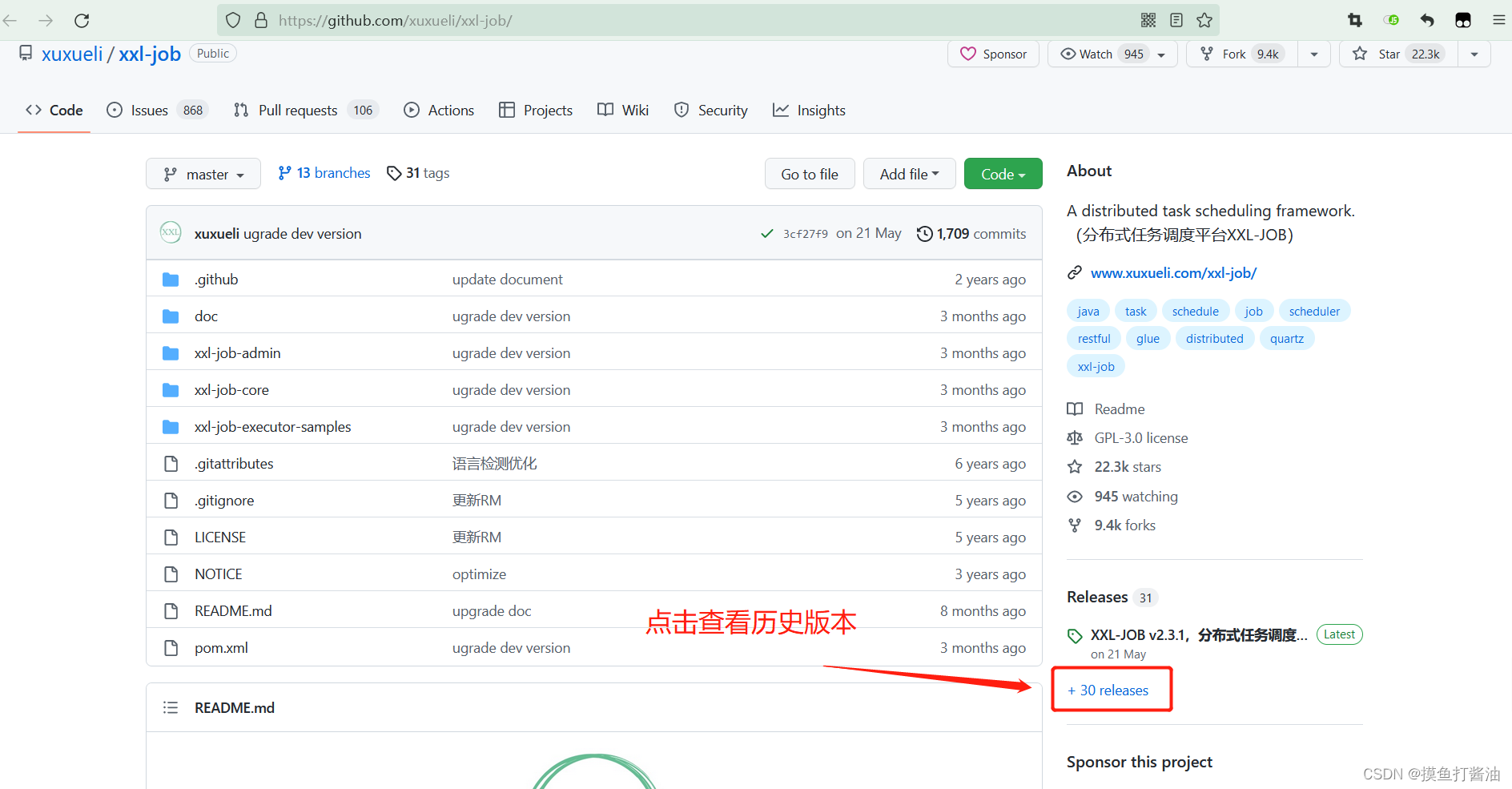Image resolution: width=1512 pixels, height=789 pixels.
Task: Open the Security tab
Action: (711, 111)
